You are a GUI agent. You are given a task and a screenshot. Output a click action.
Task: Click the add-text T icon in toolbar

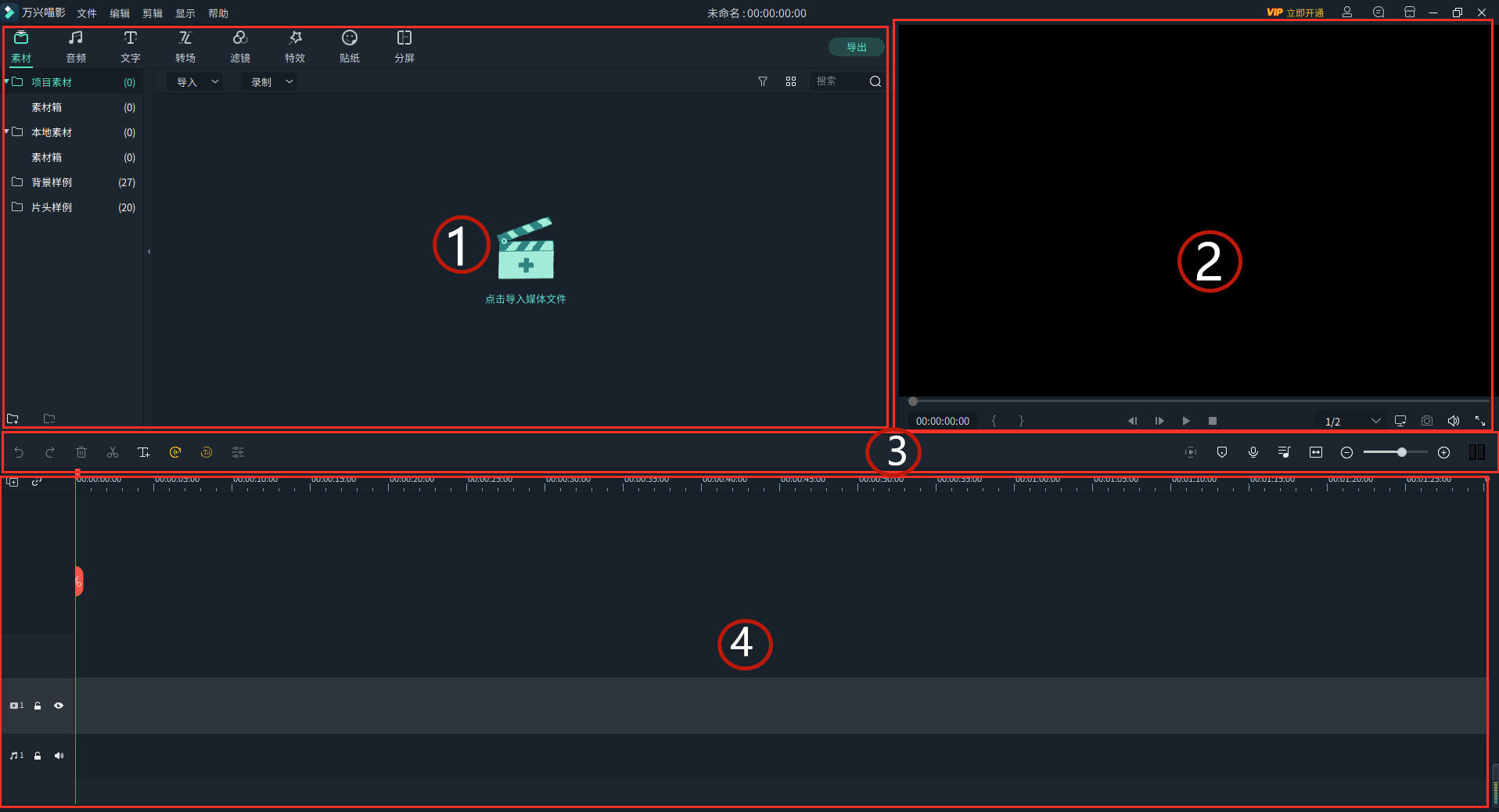click(144, 452)
